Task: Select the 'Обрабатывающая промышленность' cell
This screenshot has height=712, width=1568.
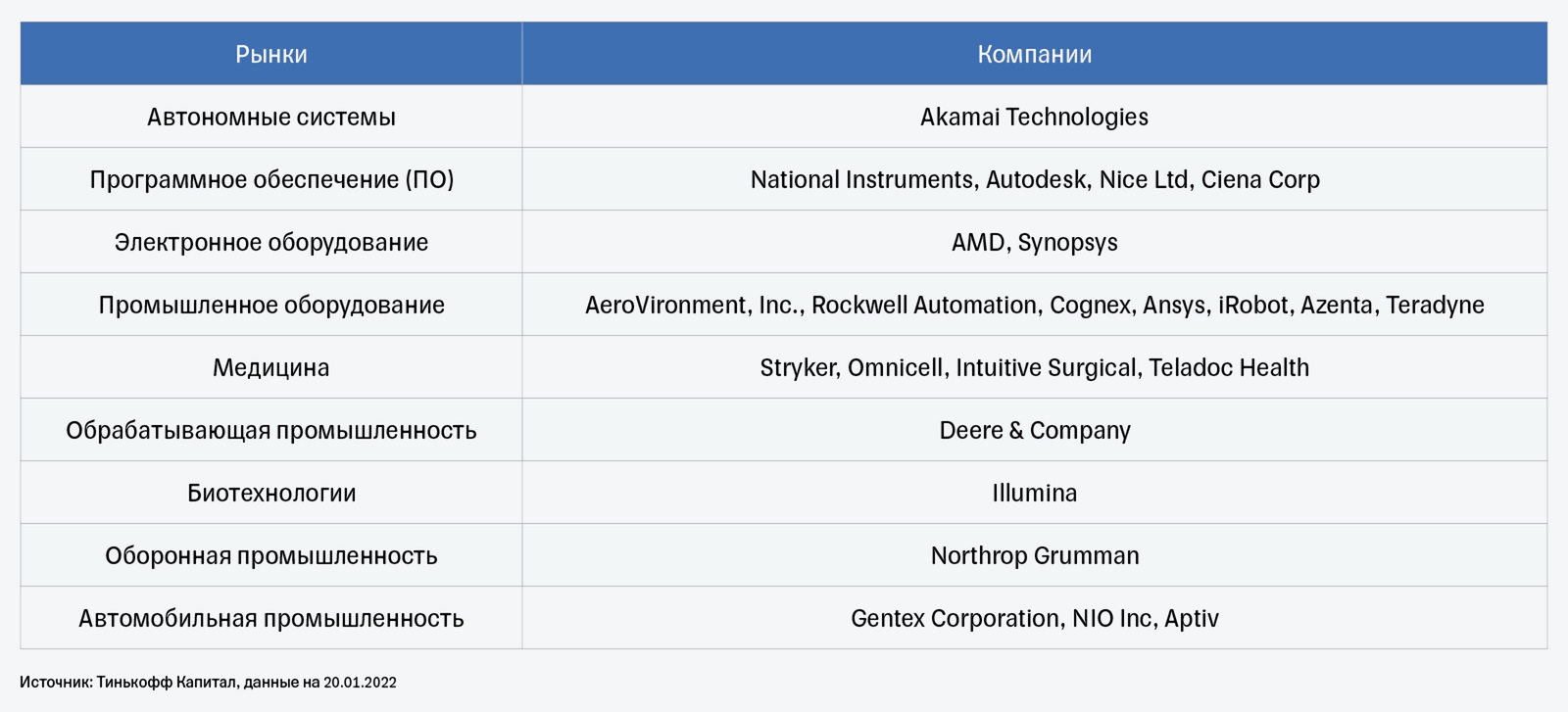Action: pyautogui.click(x=271, y=430)
